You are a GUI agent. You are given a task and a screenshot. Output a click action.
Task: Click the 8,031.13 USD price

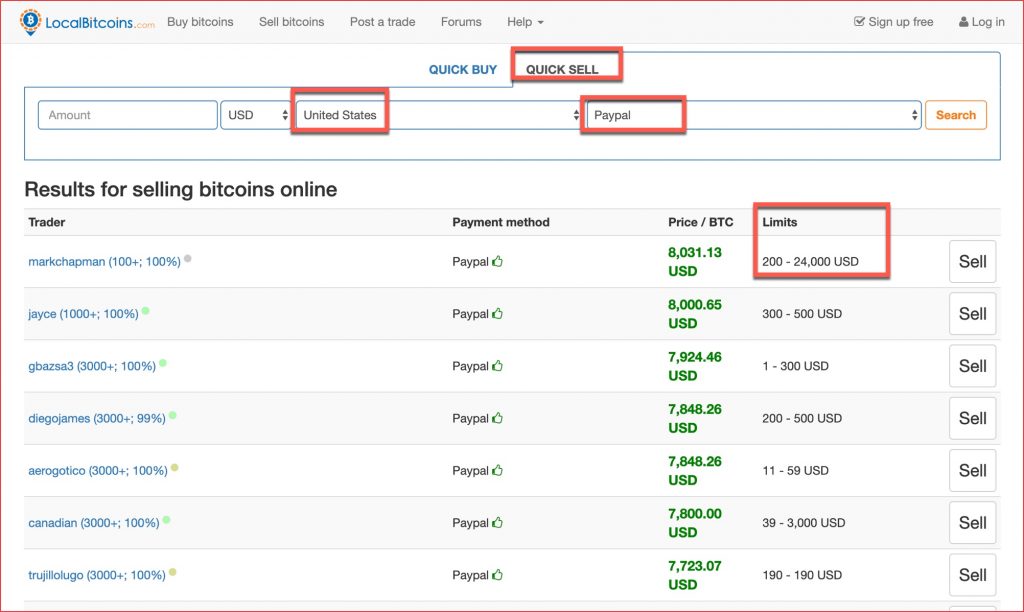[x=695, y=261]
